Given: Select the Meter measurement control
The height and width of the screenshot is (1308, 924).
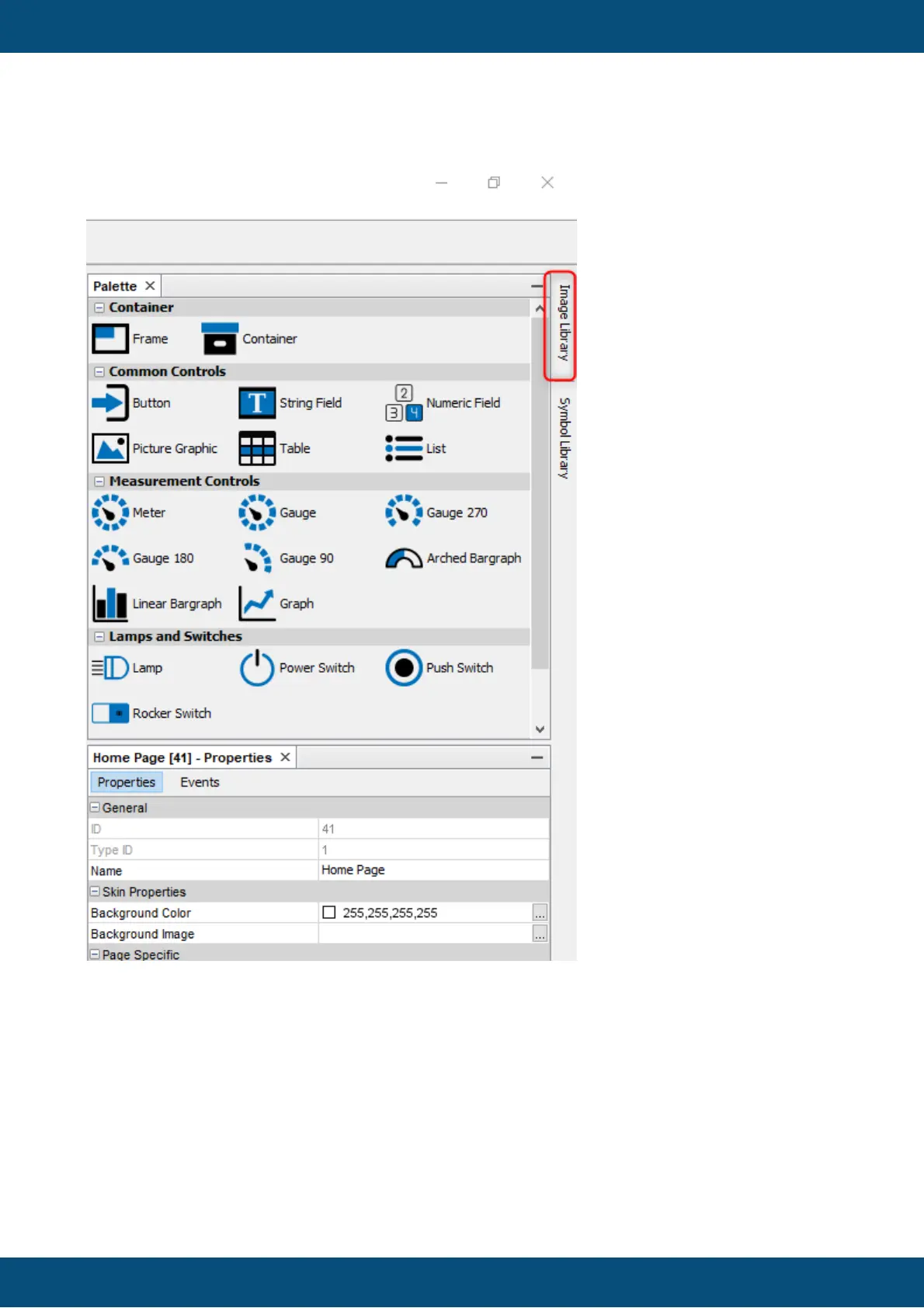Looking at the screenshot, I should click(x=129, y=513).
